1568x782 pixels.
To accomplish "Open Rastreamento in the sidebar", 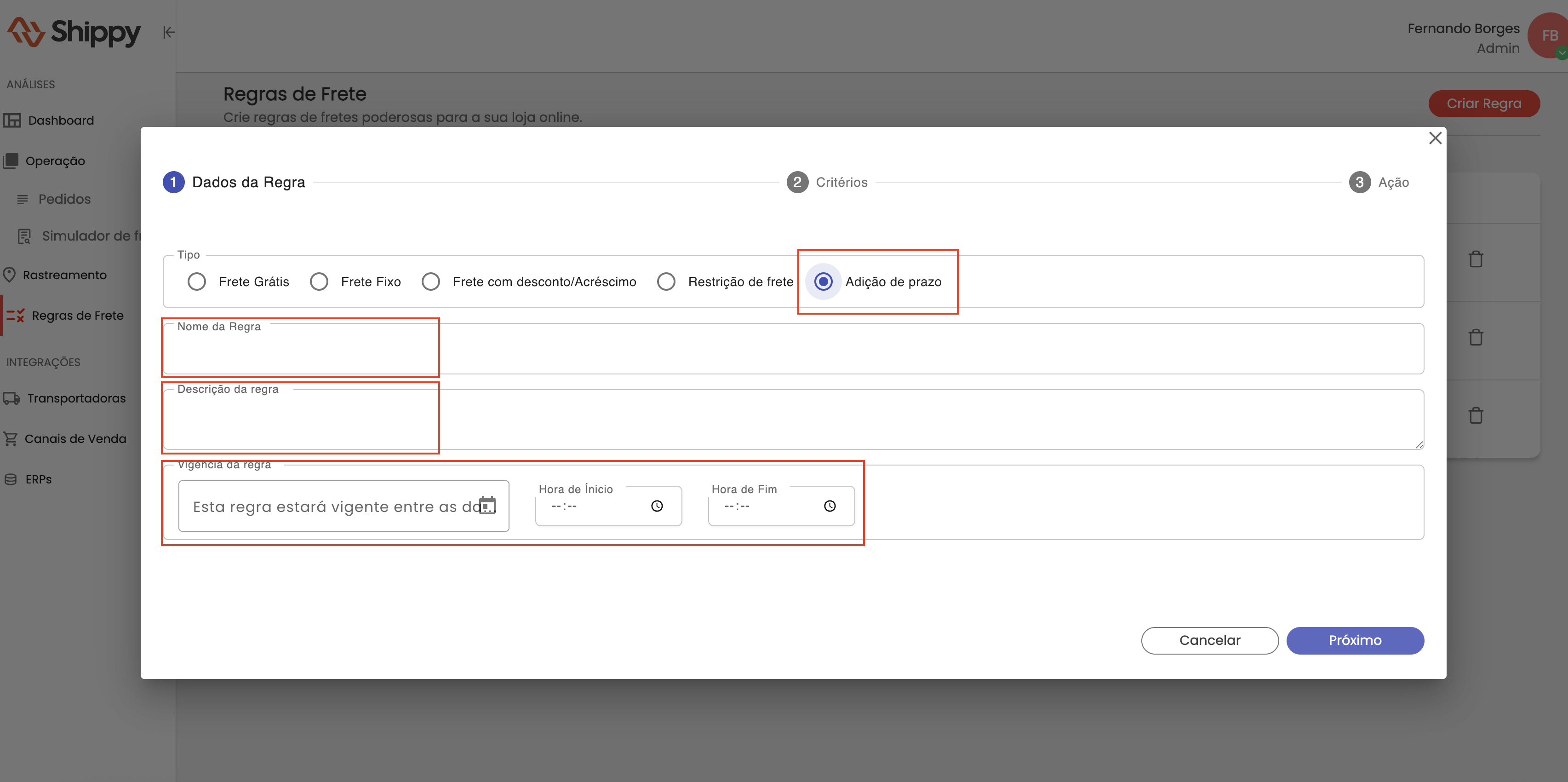I will point(64,275).
